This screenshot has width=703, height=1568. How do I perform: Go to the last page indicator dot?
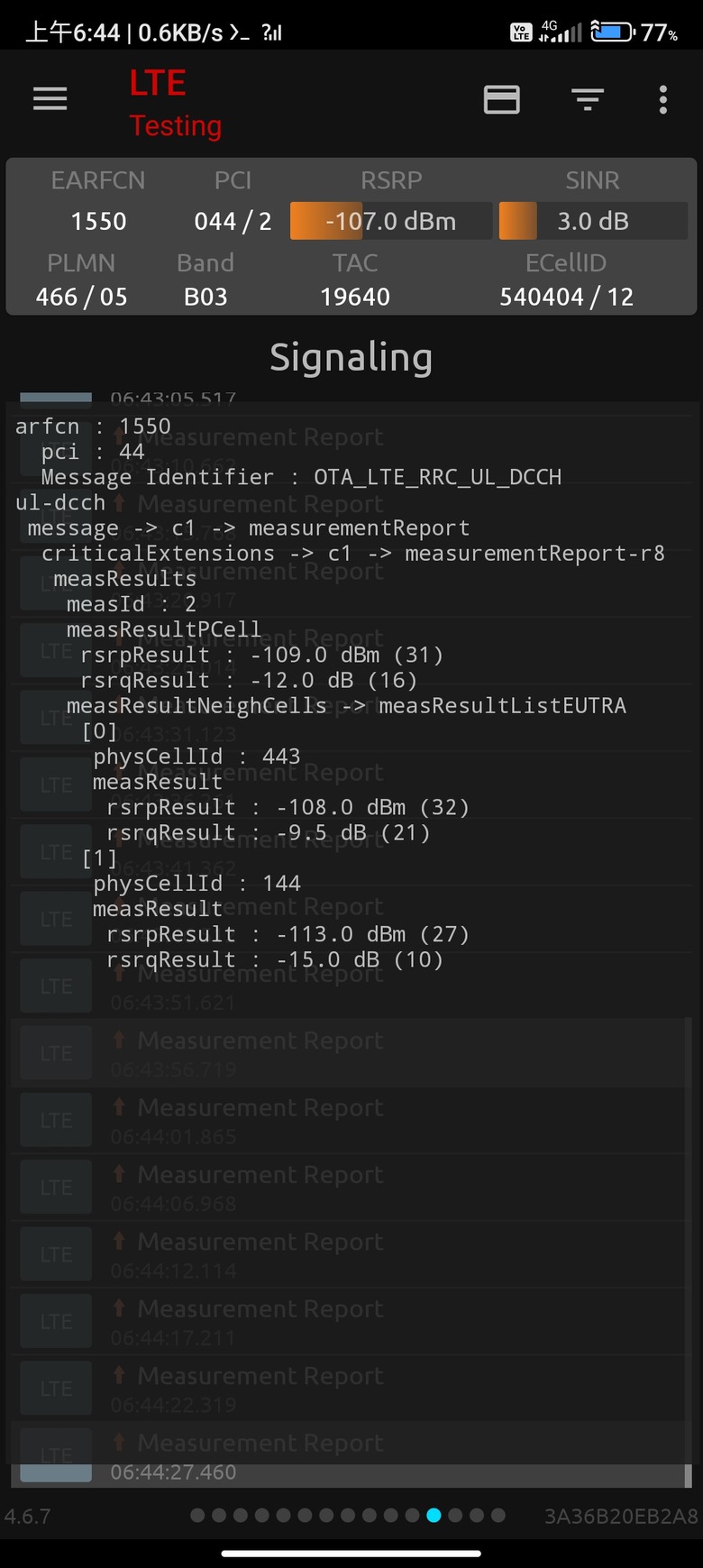(498, 1516)
